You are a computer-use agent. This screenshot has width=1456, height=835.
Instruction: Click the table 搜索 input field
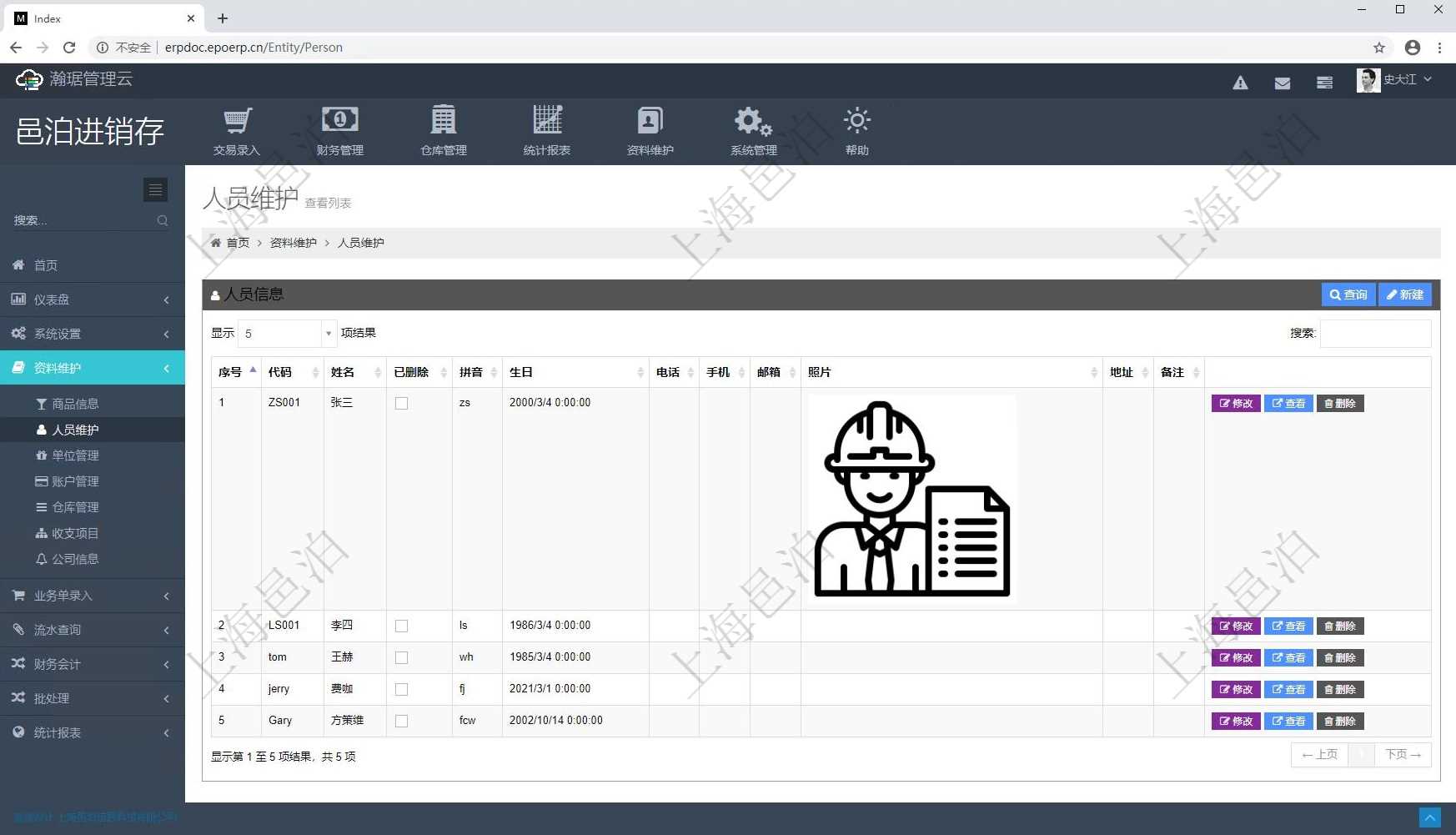pyautogui.click(x=1374, y=334)
